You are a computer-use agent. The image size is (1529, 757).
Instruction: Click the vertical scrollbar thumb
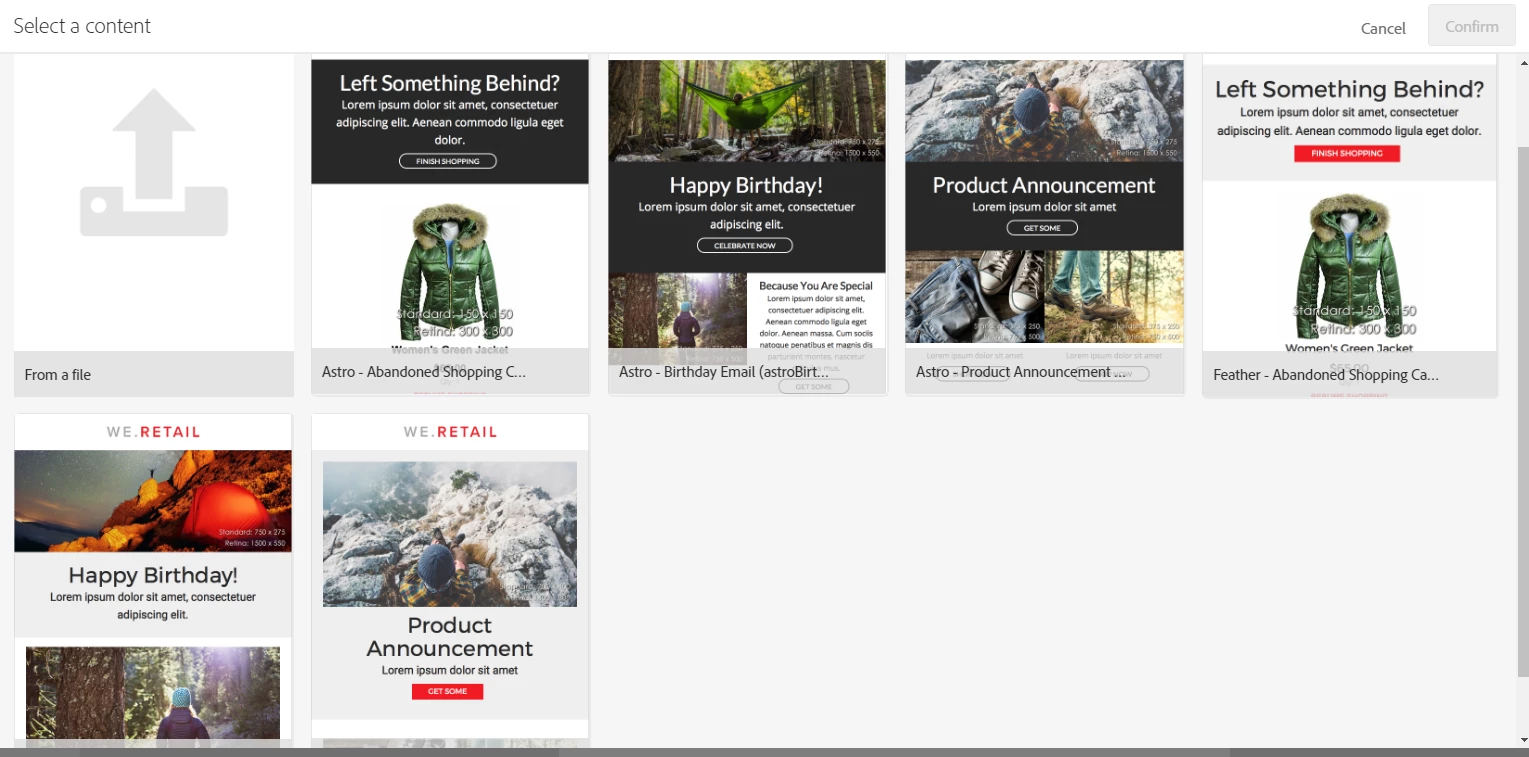click(x=1522, y=410)
